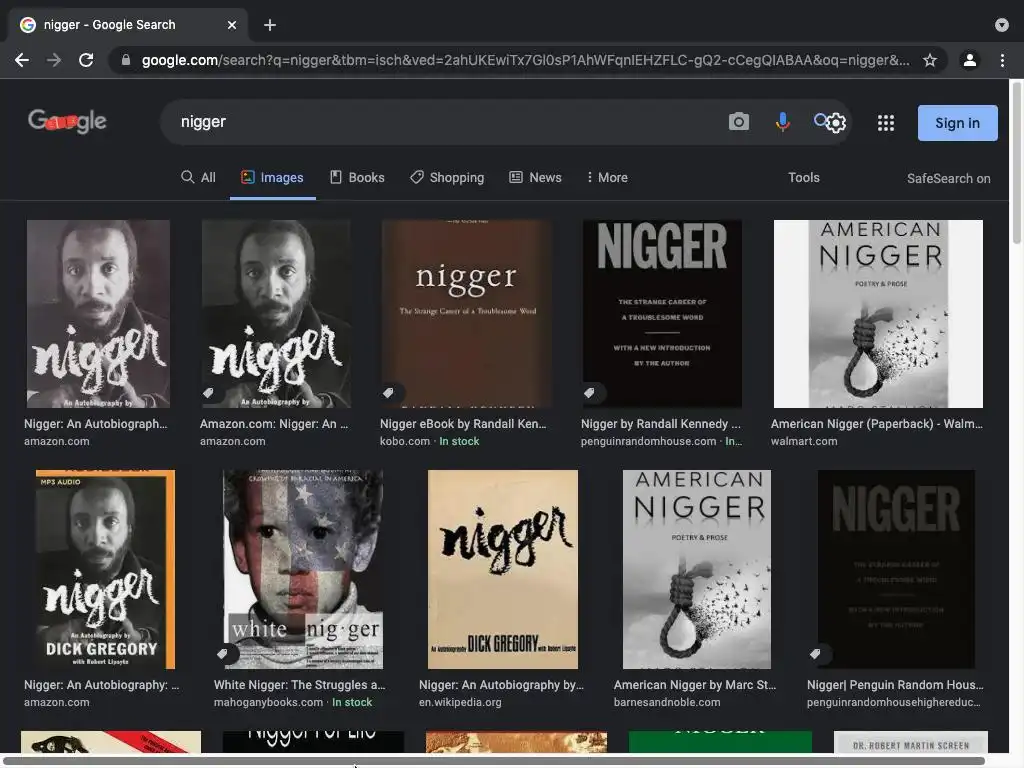Open quick settings gear icon
The height and width of the screenshot is (768, 1024).
pos(837,123)
